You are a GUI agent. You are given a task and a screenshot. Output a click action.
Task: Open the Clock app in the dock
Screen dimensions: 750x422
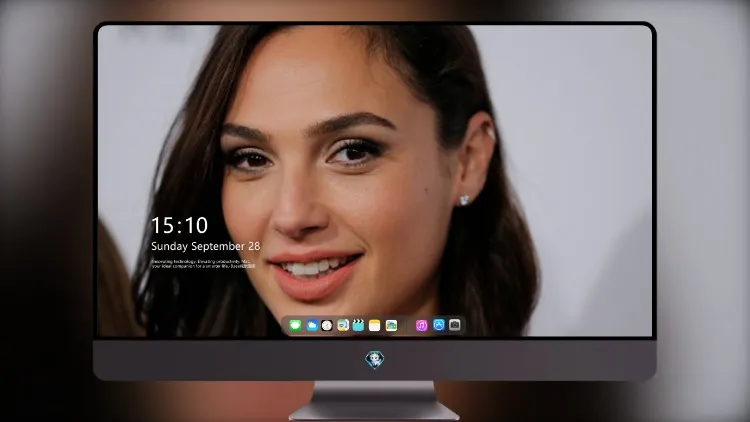[x=327, y=325]
